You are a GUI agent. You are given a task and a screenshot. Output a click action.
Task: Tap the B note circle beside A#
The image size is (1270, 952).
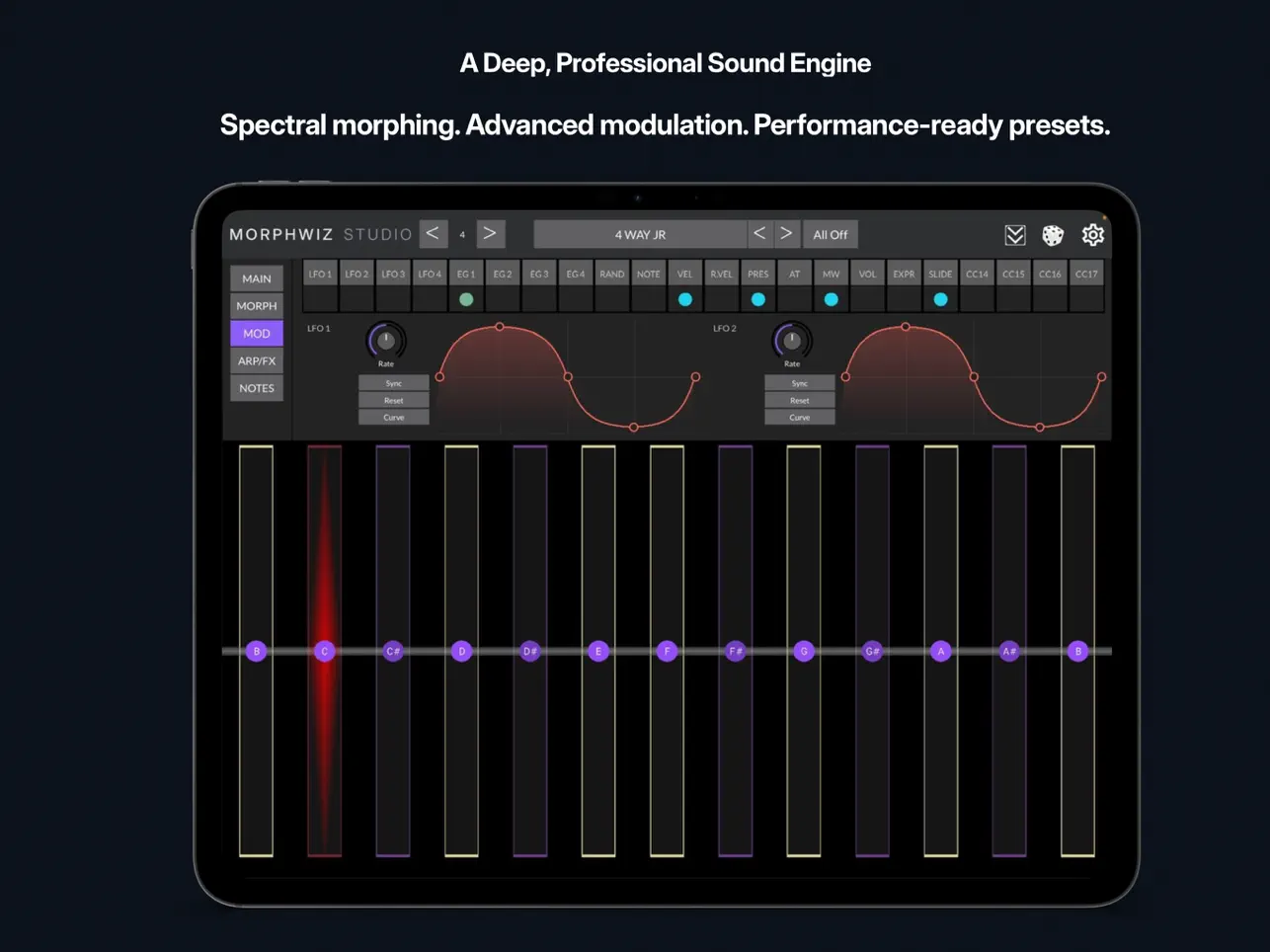coord(1077,651)
